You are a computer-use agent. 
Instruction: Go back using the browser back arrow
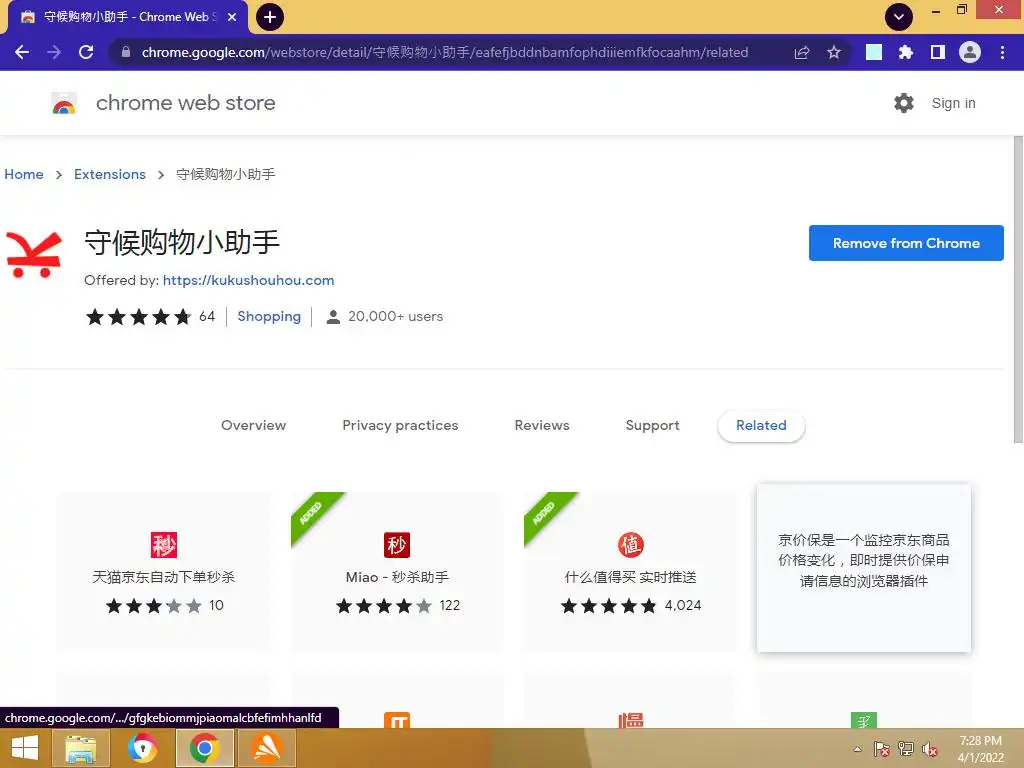coord(22,52)
